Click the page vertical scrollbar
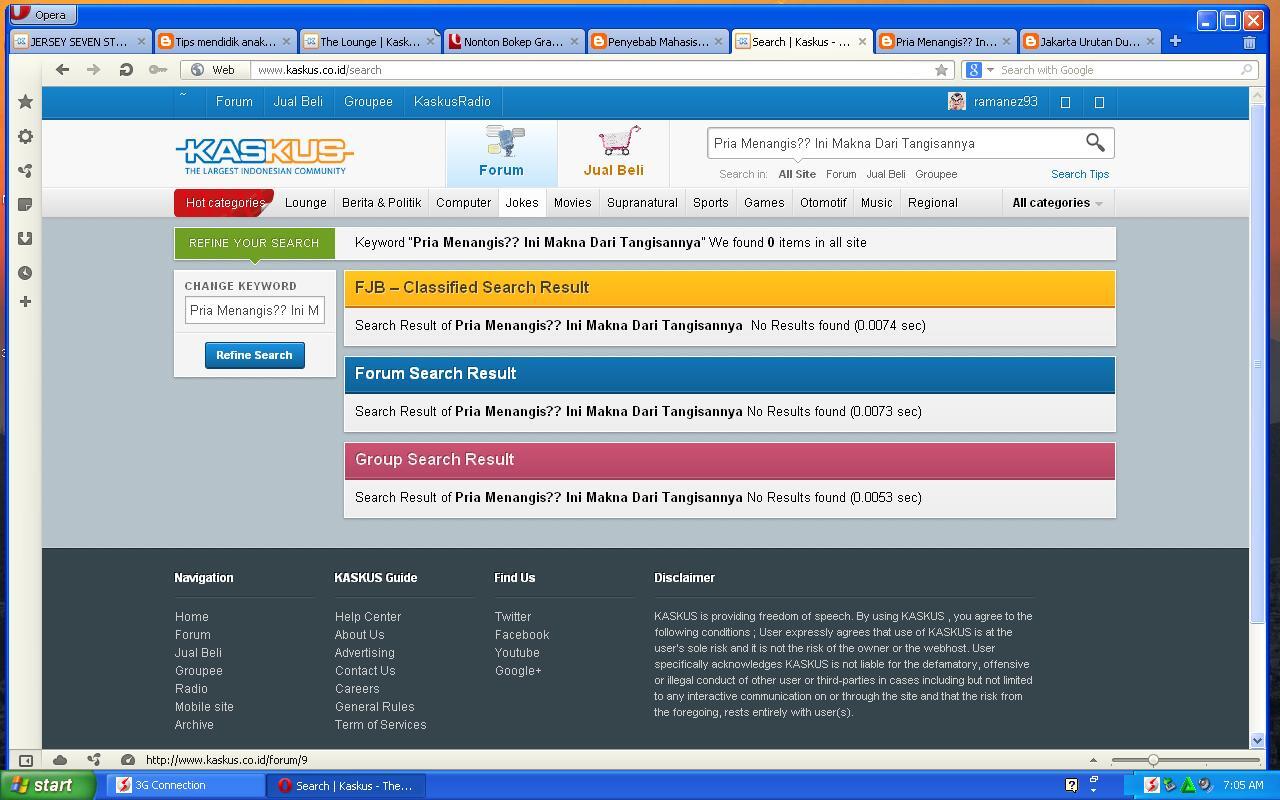The width and height of the screenshot is (1280, 800). [x=1258, y=364]
